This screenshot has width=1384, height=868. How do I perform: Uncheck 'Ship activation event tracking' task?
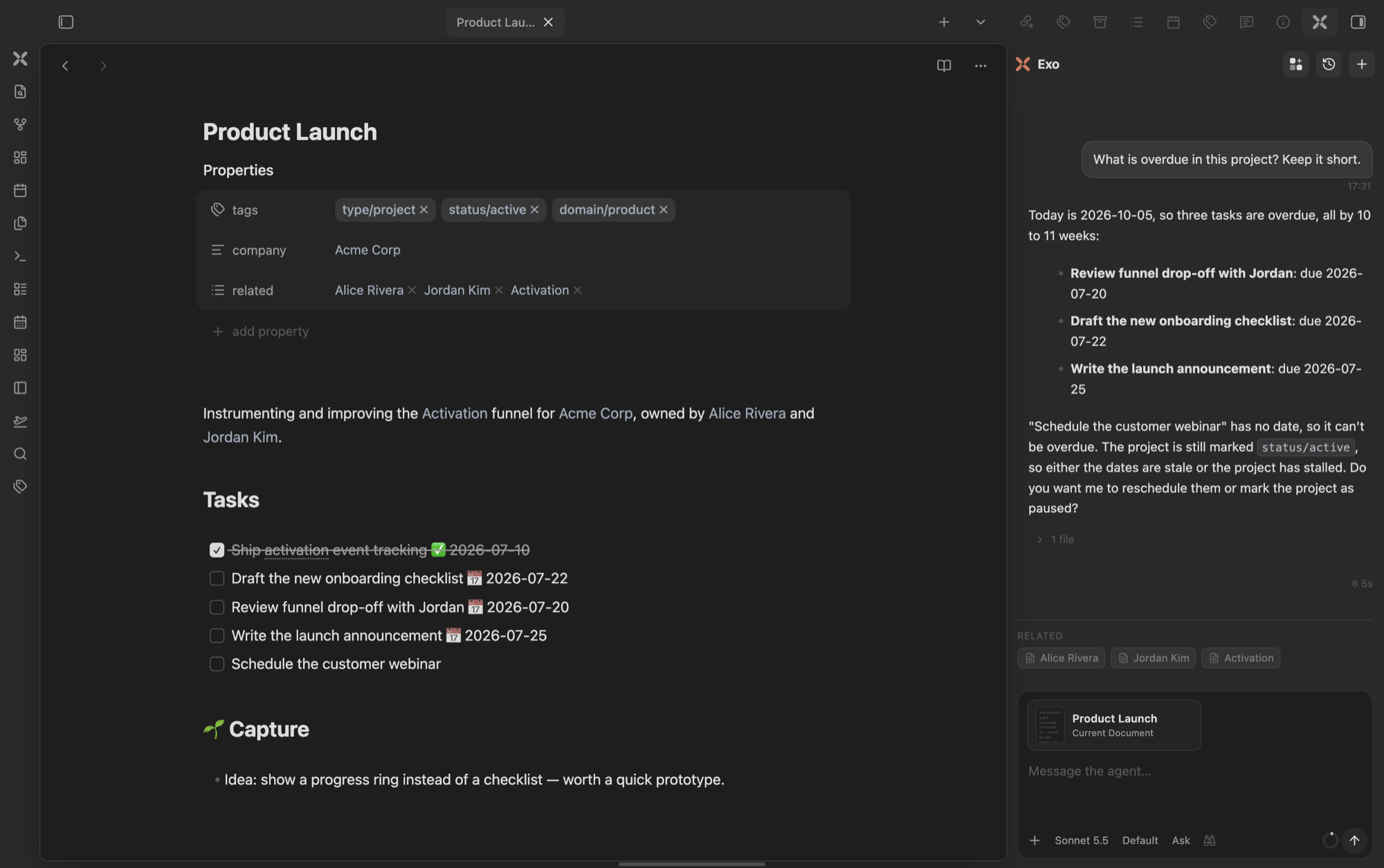217,550
